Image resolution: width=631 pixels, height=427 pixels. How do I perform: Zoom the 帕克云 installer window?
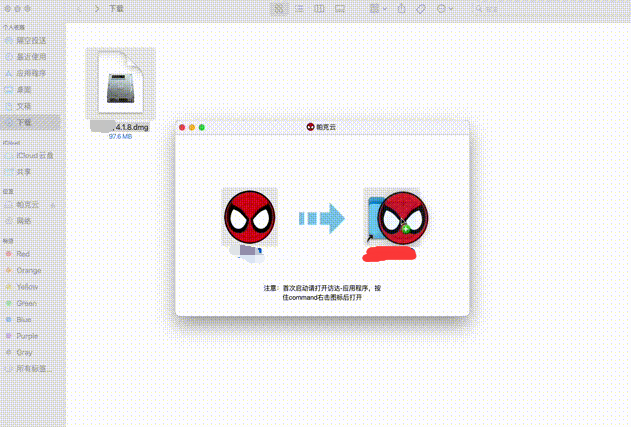202,128
